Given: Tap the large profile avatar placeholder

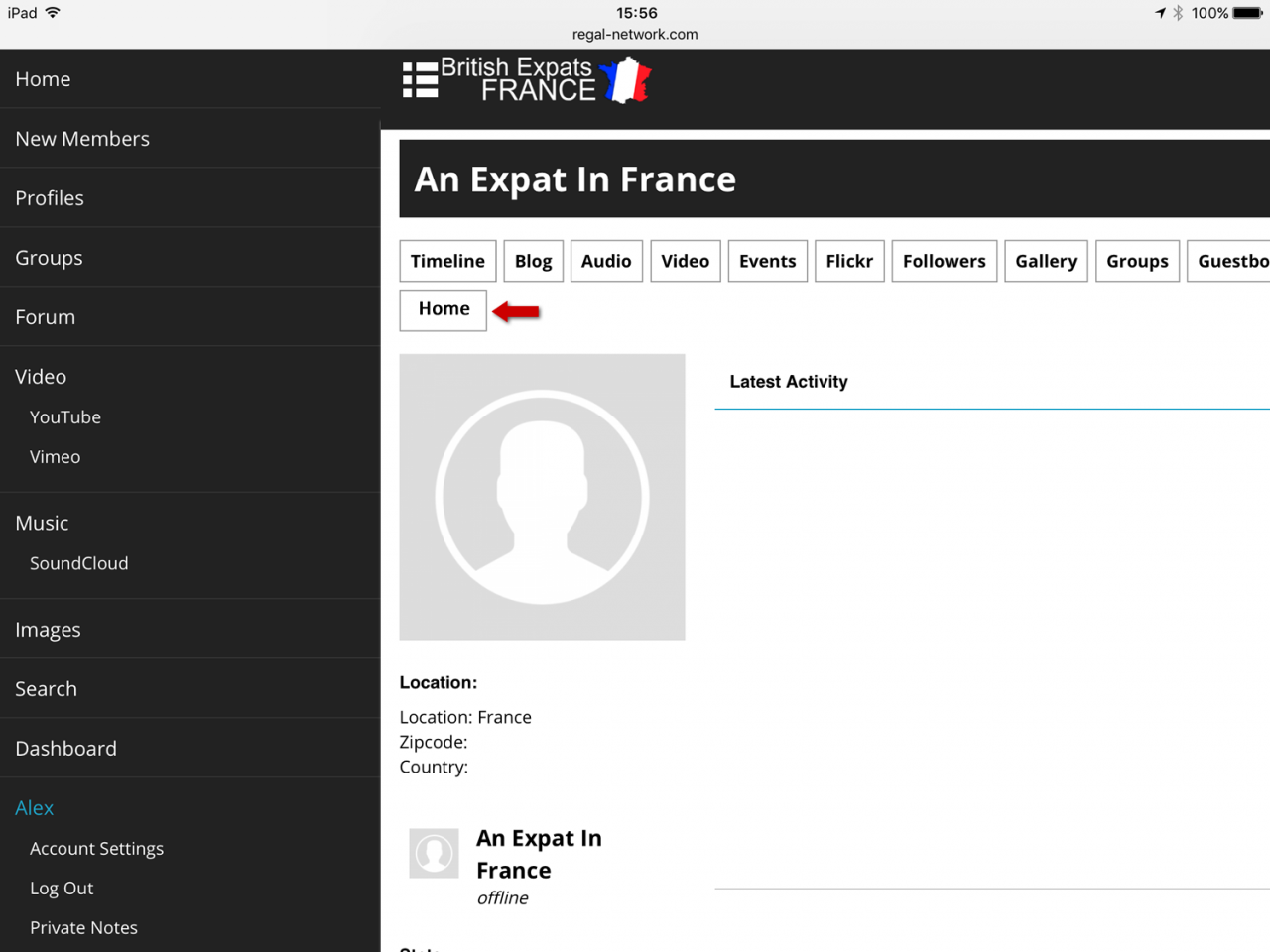Looking at the screenshot, I should pyautogui.click(x=542, y=497).
